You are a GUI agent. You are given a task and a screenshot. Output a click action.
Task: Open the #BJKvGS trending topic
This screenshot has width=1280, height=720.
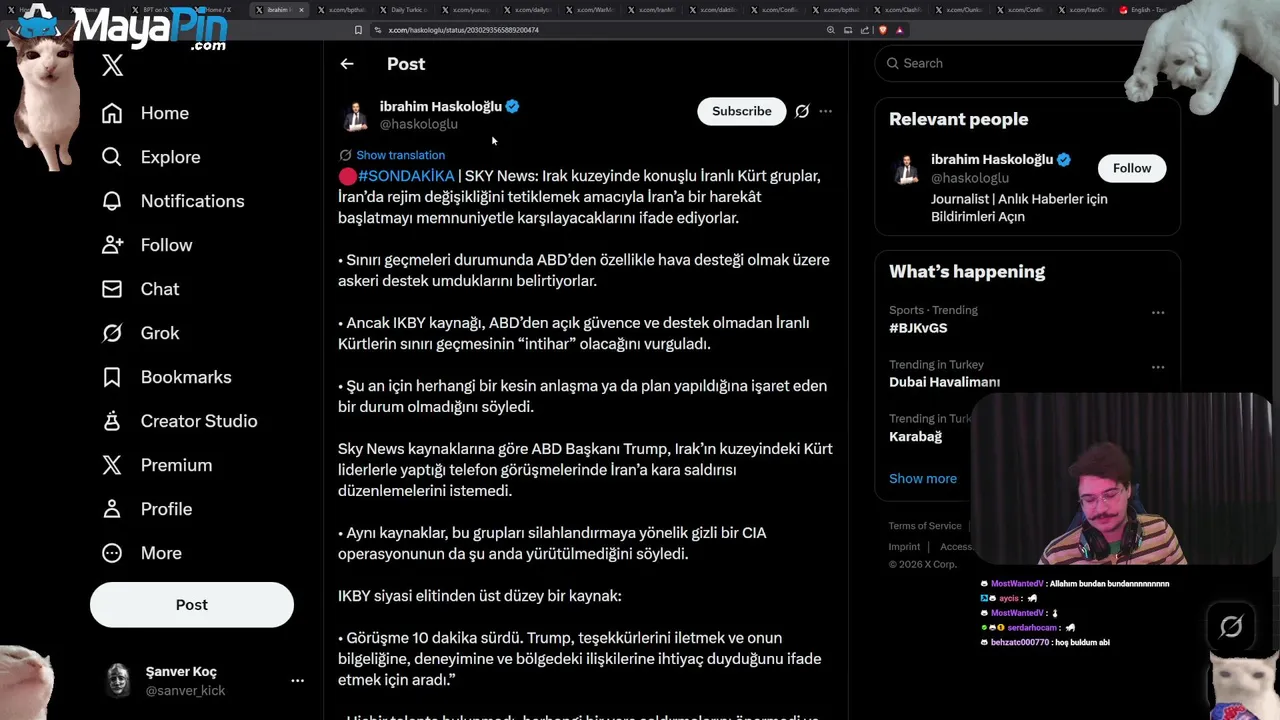coord(1027,319)
